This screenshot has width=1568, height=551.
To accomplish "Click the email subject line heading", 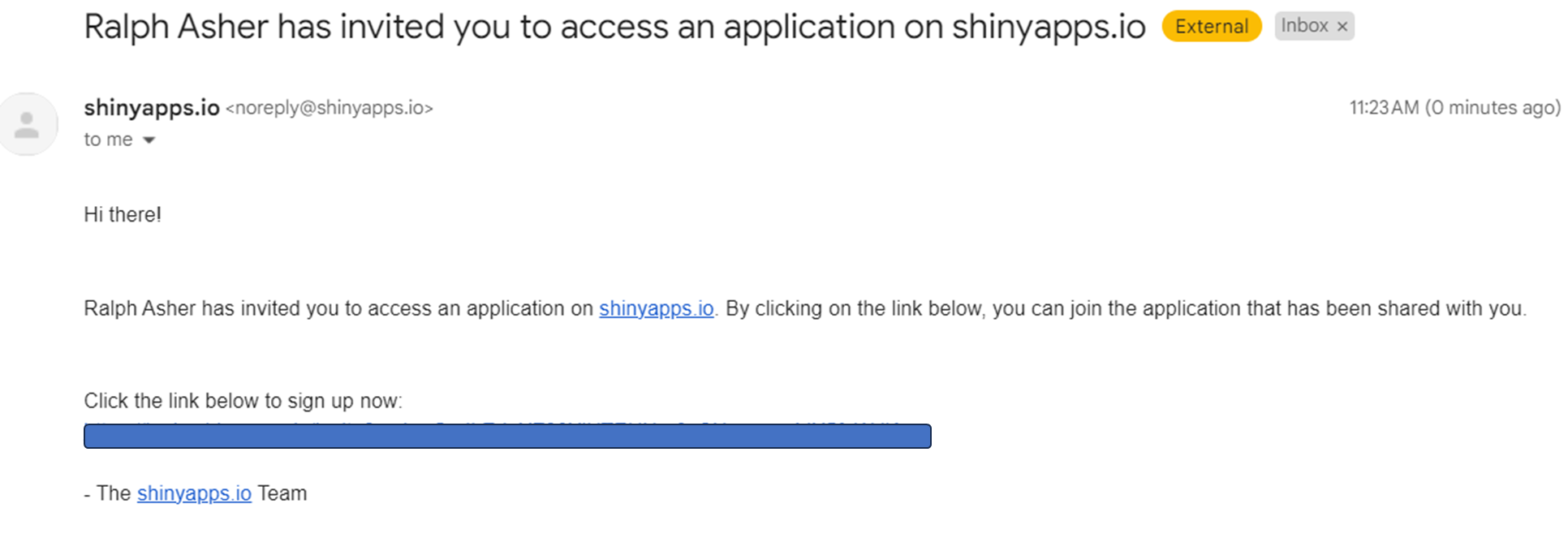I will (614, 27).
